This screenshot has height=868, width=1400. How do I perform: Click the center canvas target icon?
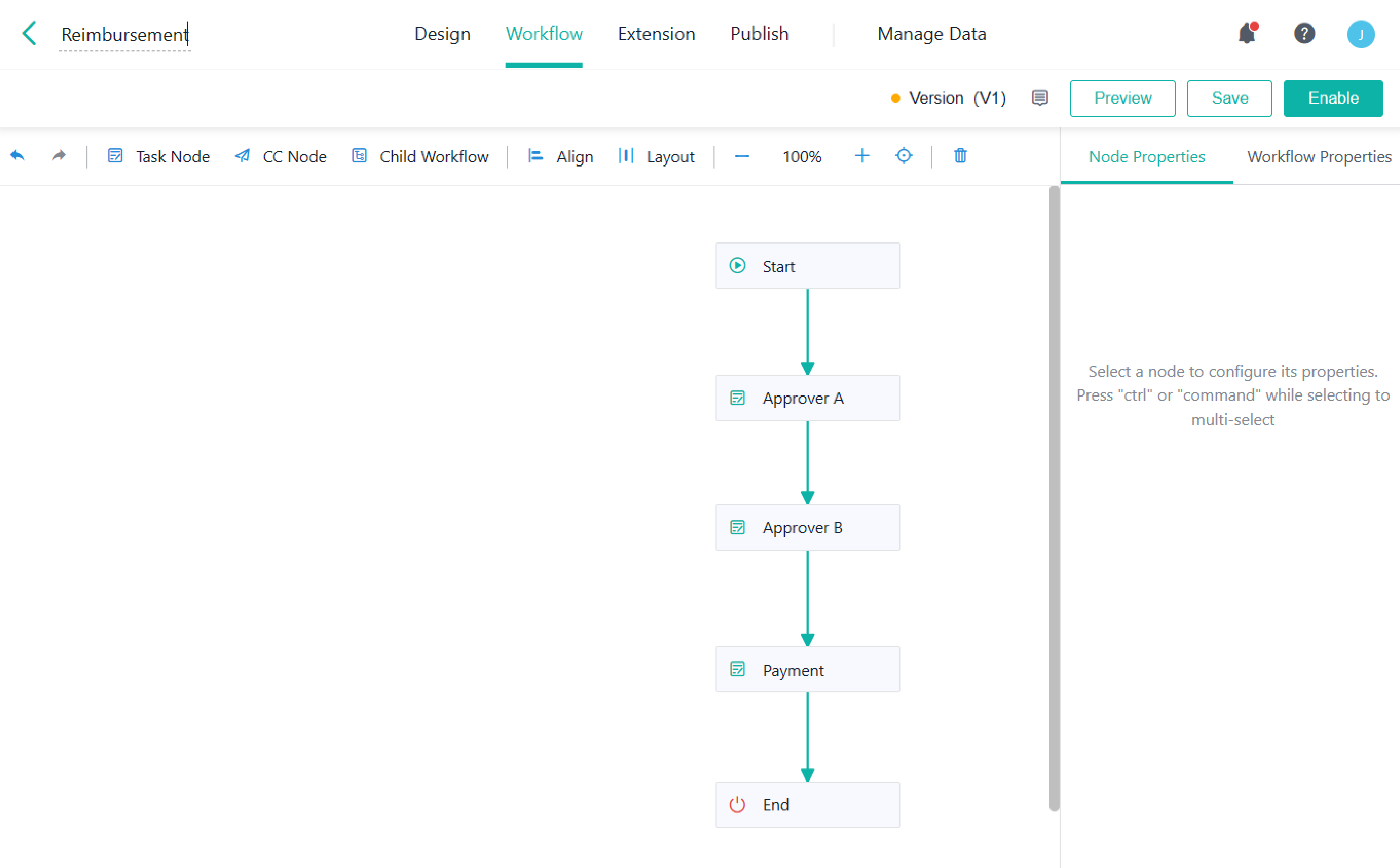[x=903, y=156]
